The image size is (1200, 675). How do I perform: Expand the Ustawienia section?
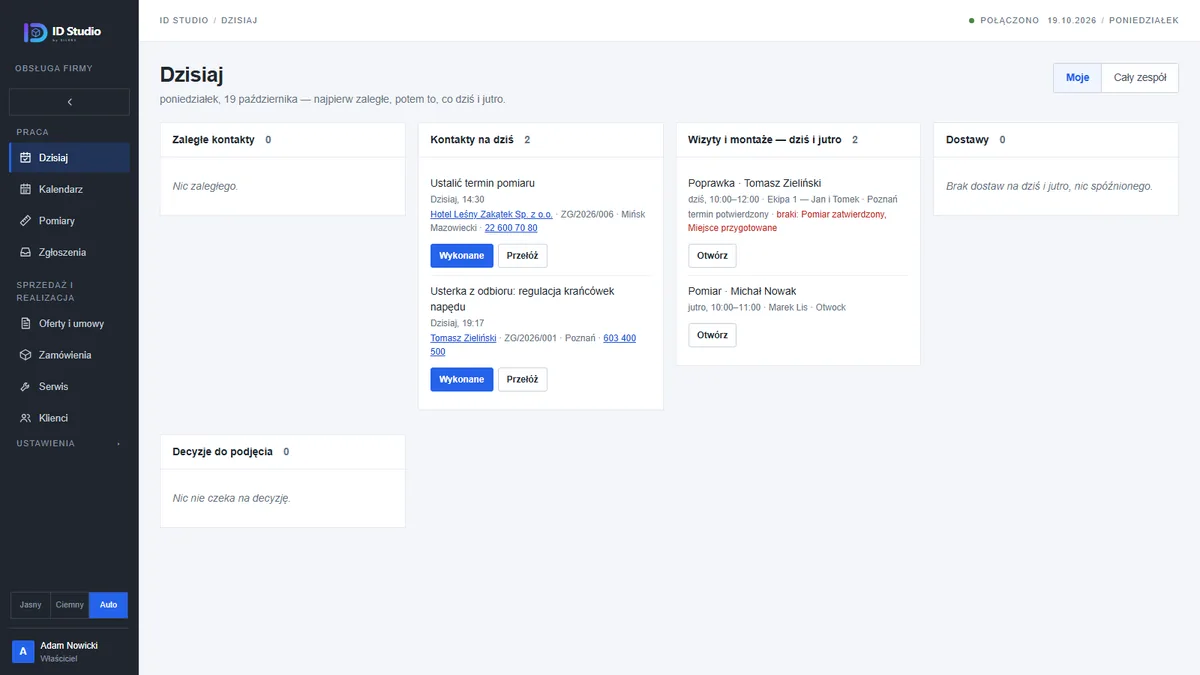(x=68, y=443)
